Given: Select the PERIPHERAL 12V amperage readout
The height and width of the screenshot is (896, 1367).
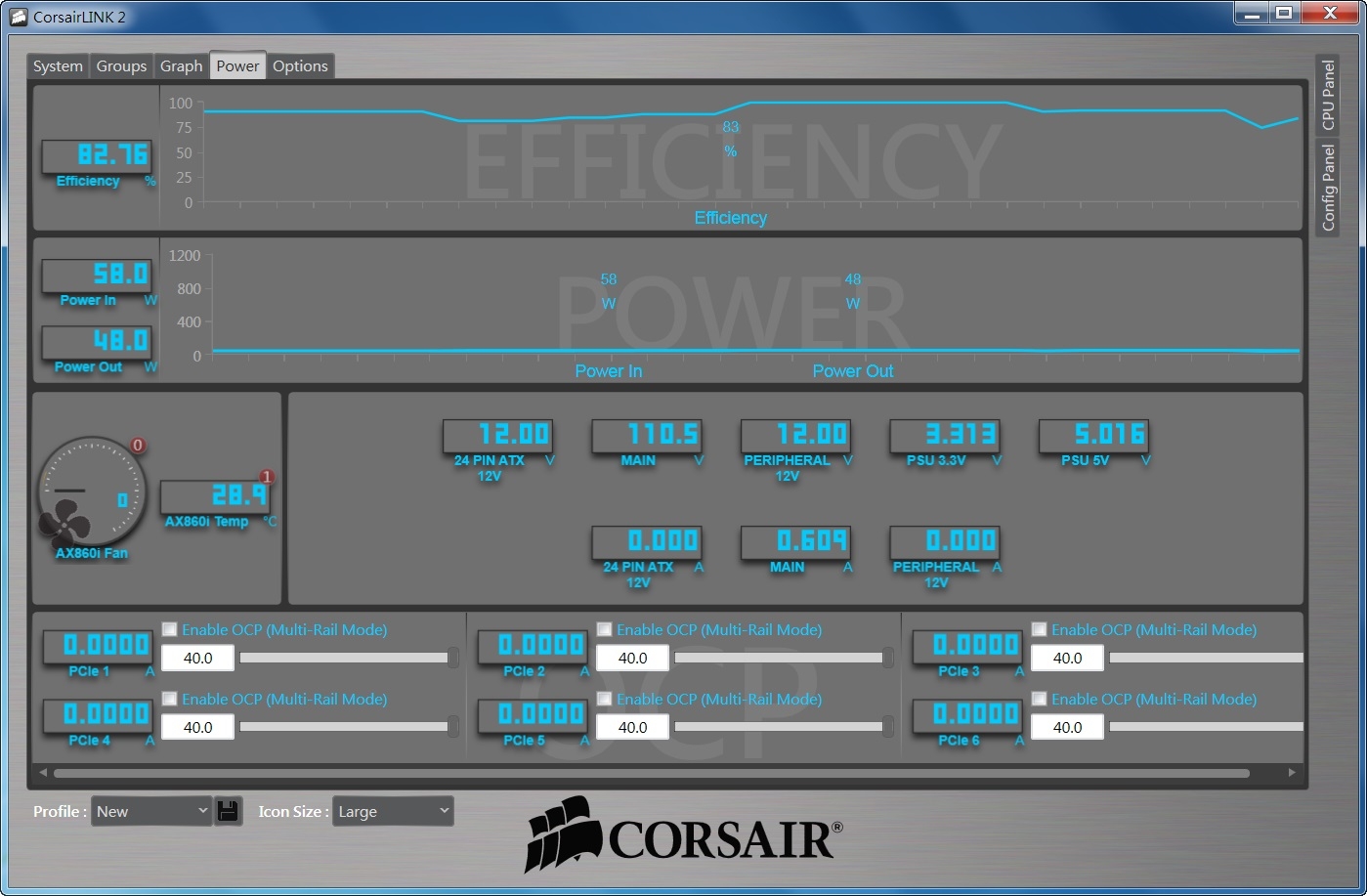Looking at the screenshot, I should coord(945,542).
